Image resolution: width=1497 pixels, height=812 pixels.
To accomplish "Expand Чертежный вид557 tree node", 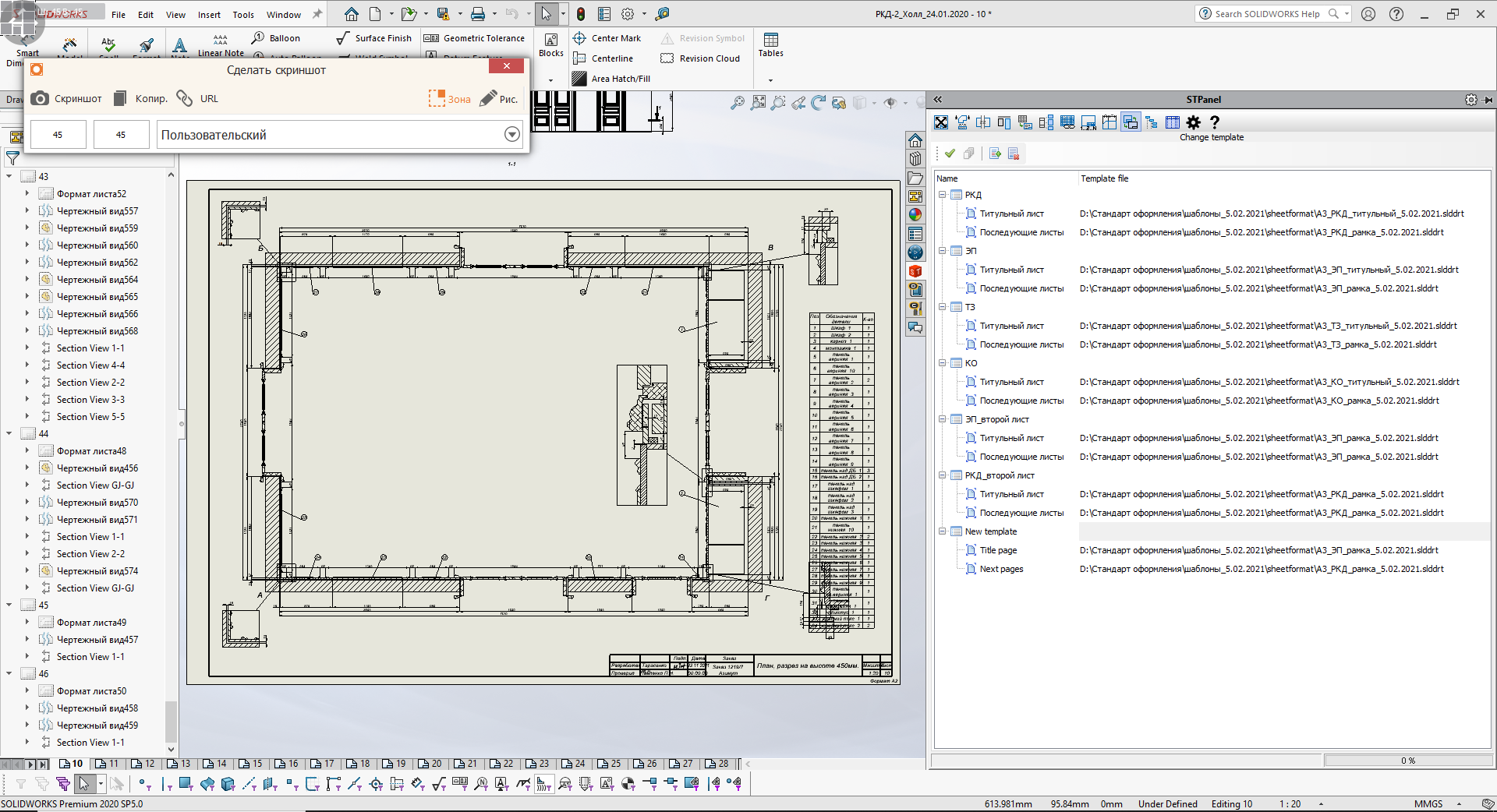I will [x=27, y=211].
